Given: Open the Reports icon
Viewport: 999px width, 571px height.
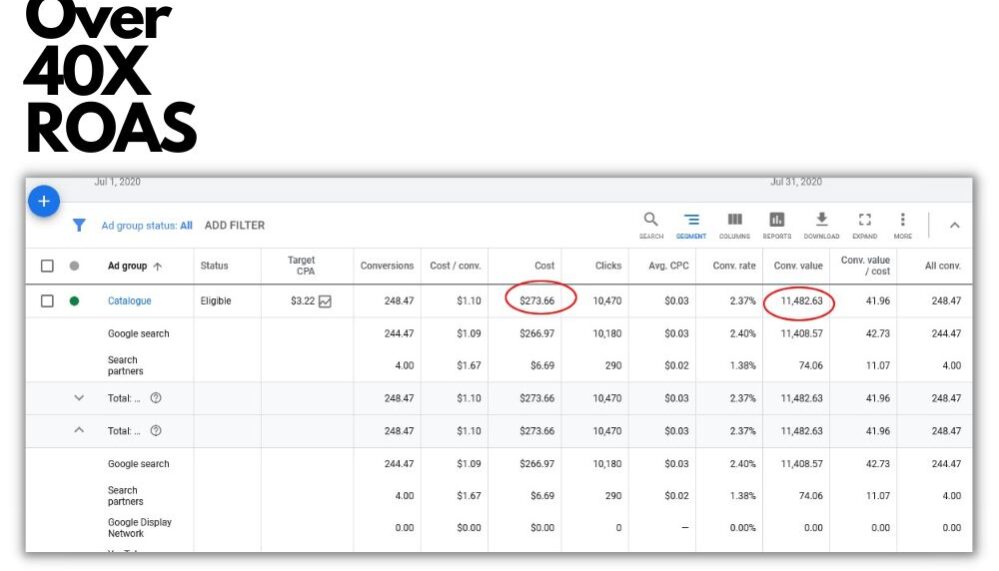Looking at the screenshot, I should (x=777, y=221).
